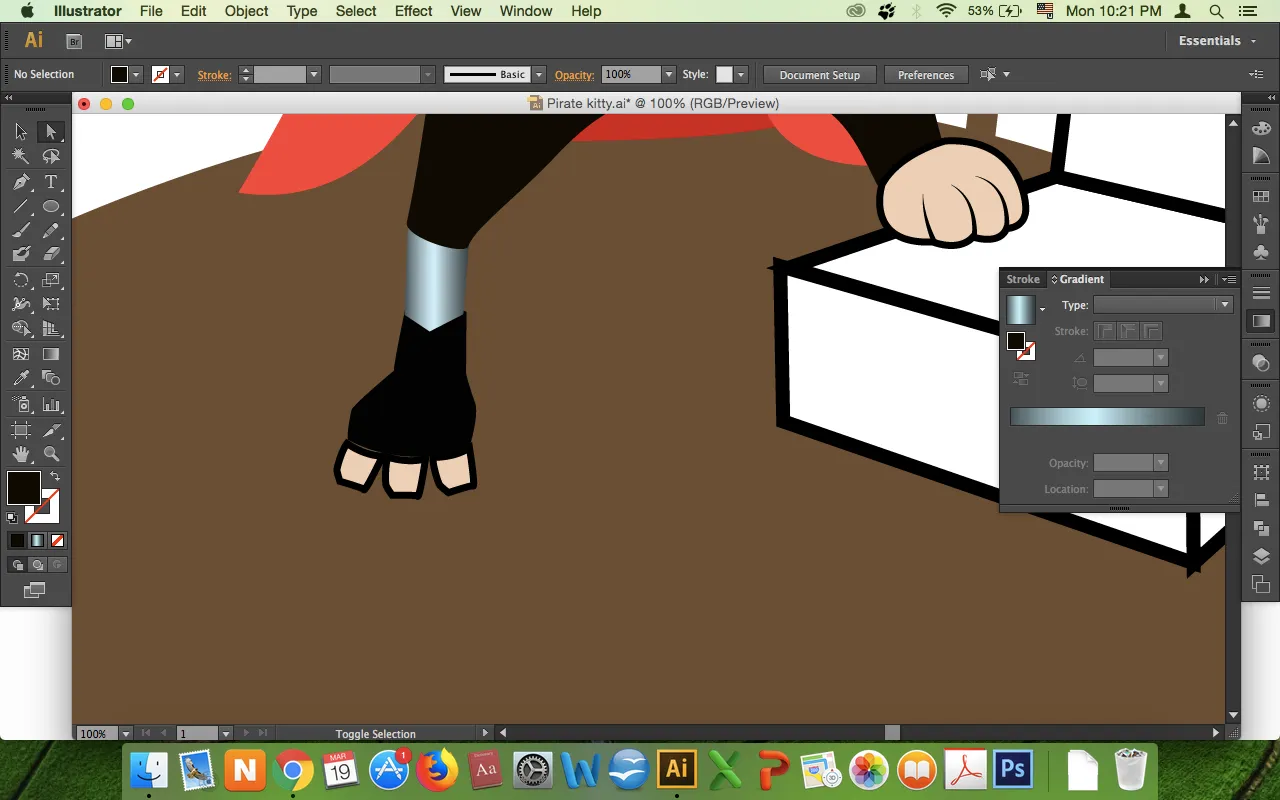Select the Perspective Grid tool

click(51, 329)
